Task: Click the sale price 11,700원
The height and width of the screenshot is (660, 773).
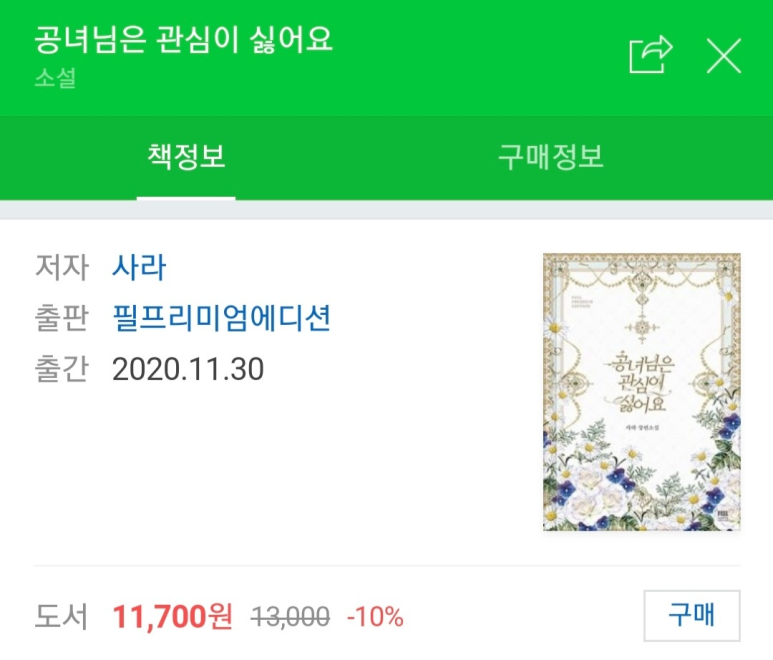Action: [172, 617]
